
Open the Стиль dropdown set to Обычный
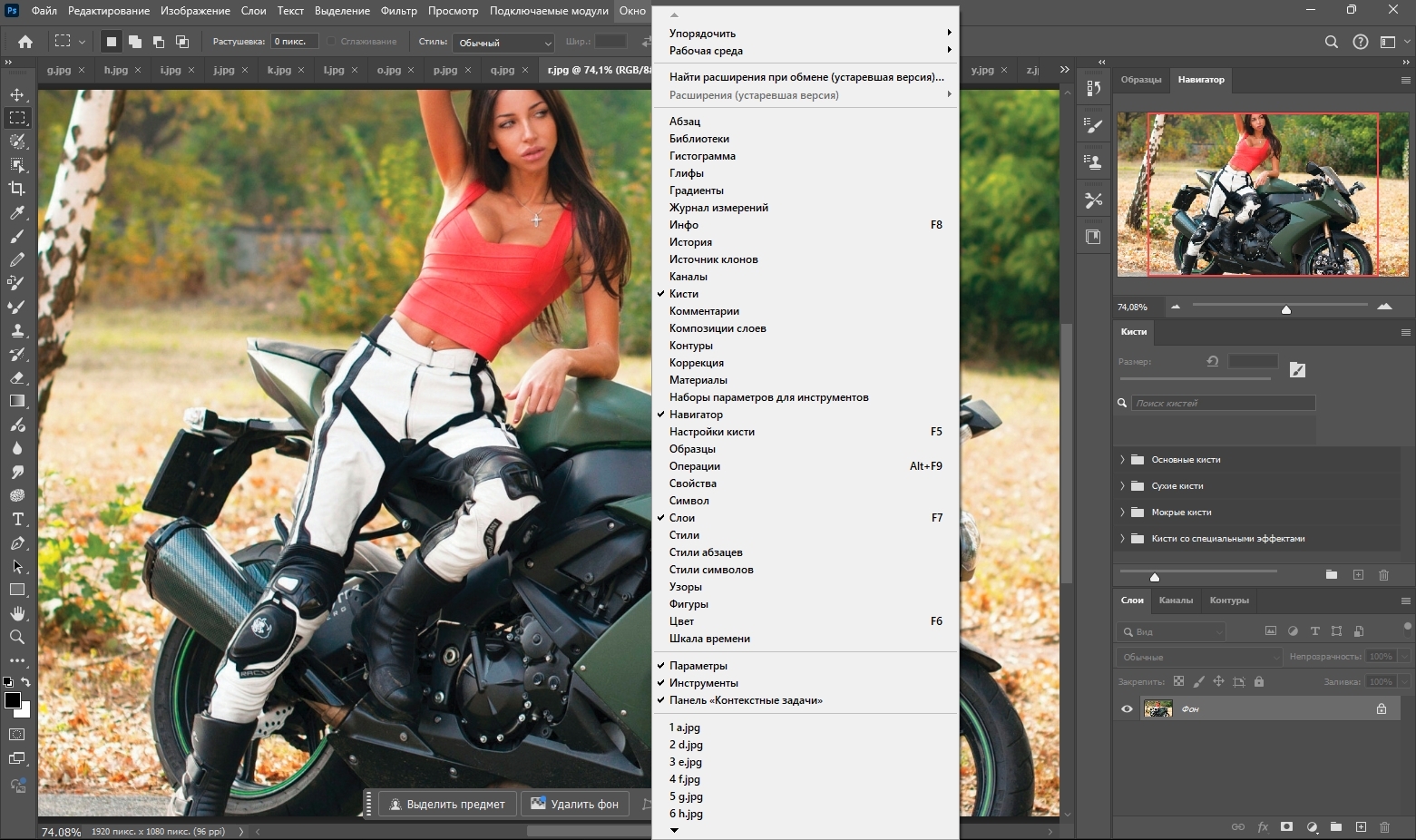pos(504,43)
